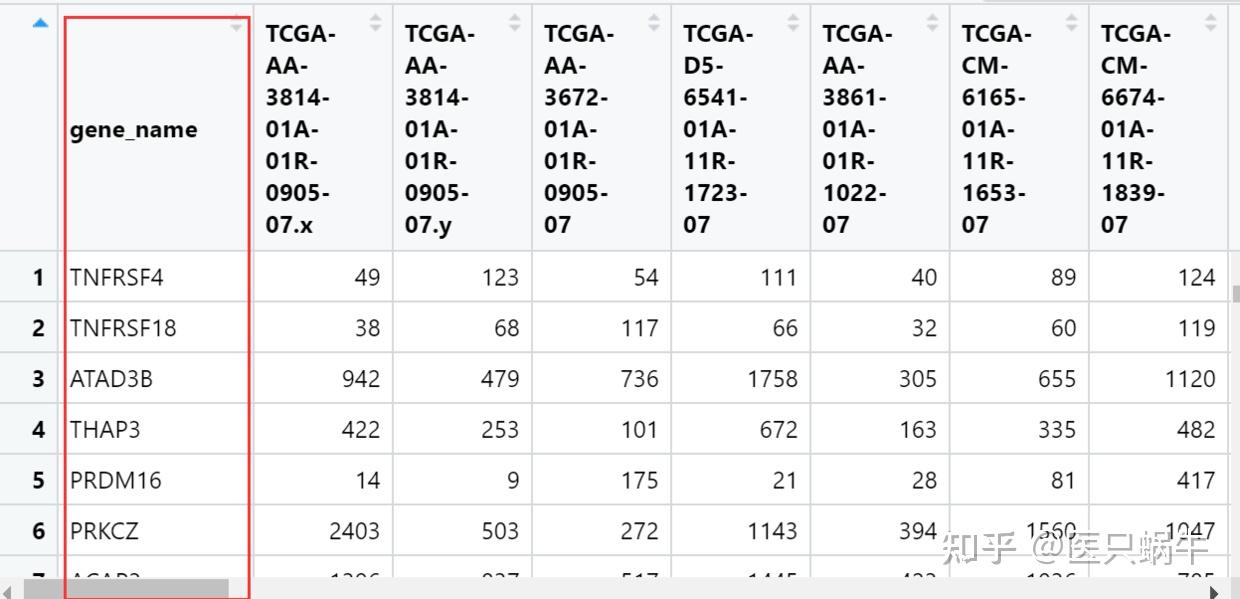Click value 2403 in PRKCZ row
The width and height of the screenshot is (1240, 599).
tap(354, 531)
